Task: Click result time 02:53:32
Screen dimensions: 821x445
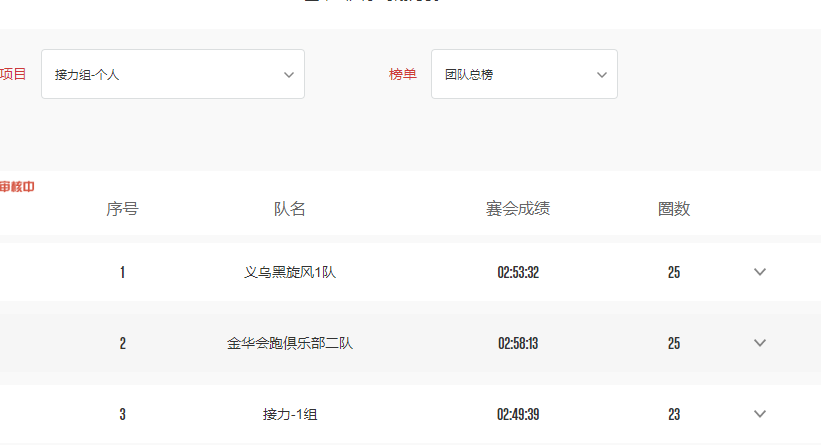Action: tap(518, 272)
